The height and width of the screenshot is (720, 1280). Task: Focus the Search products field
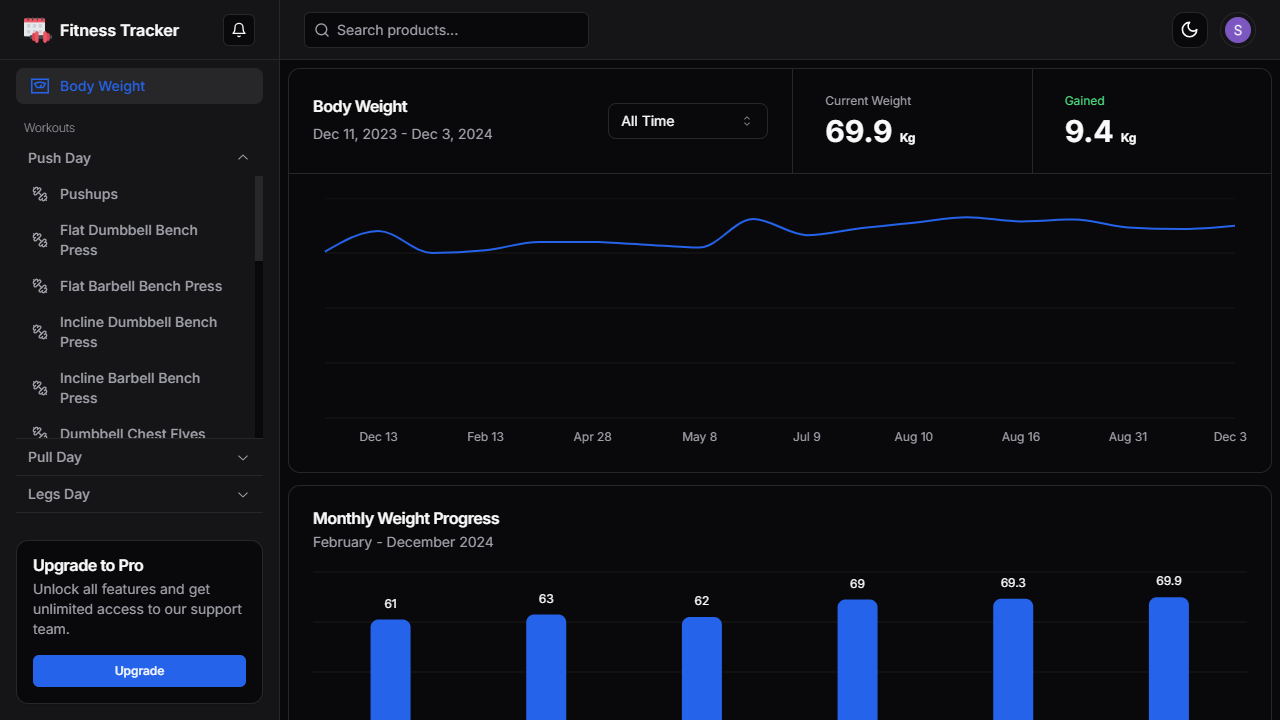(446, 30)
